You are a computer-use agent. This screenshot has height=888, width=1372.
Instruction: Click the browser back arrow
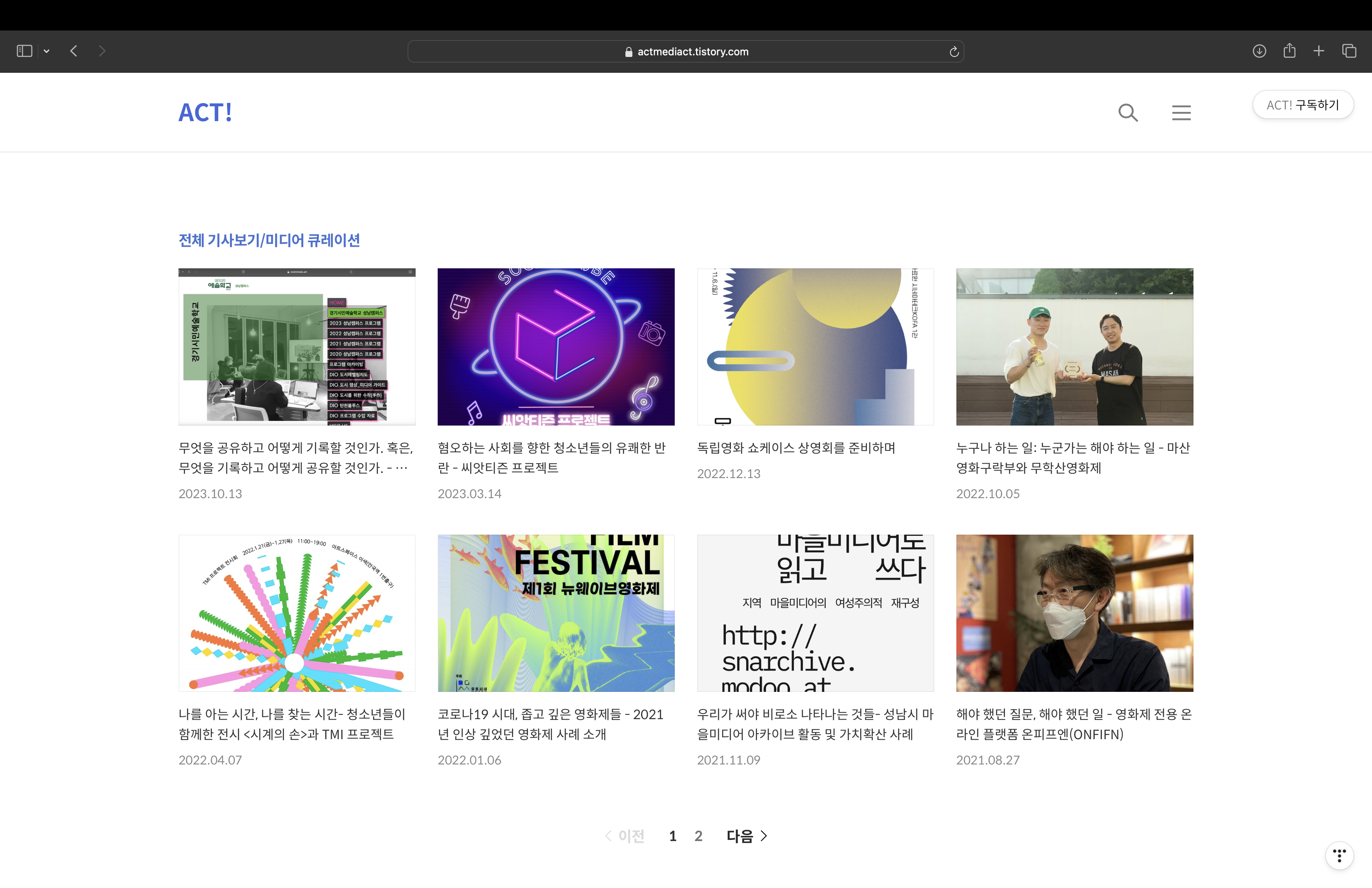point(74,51)
